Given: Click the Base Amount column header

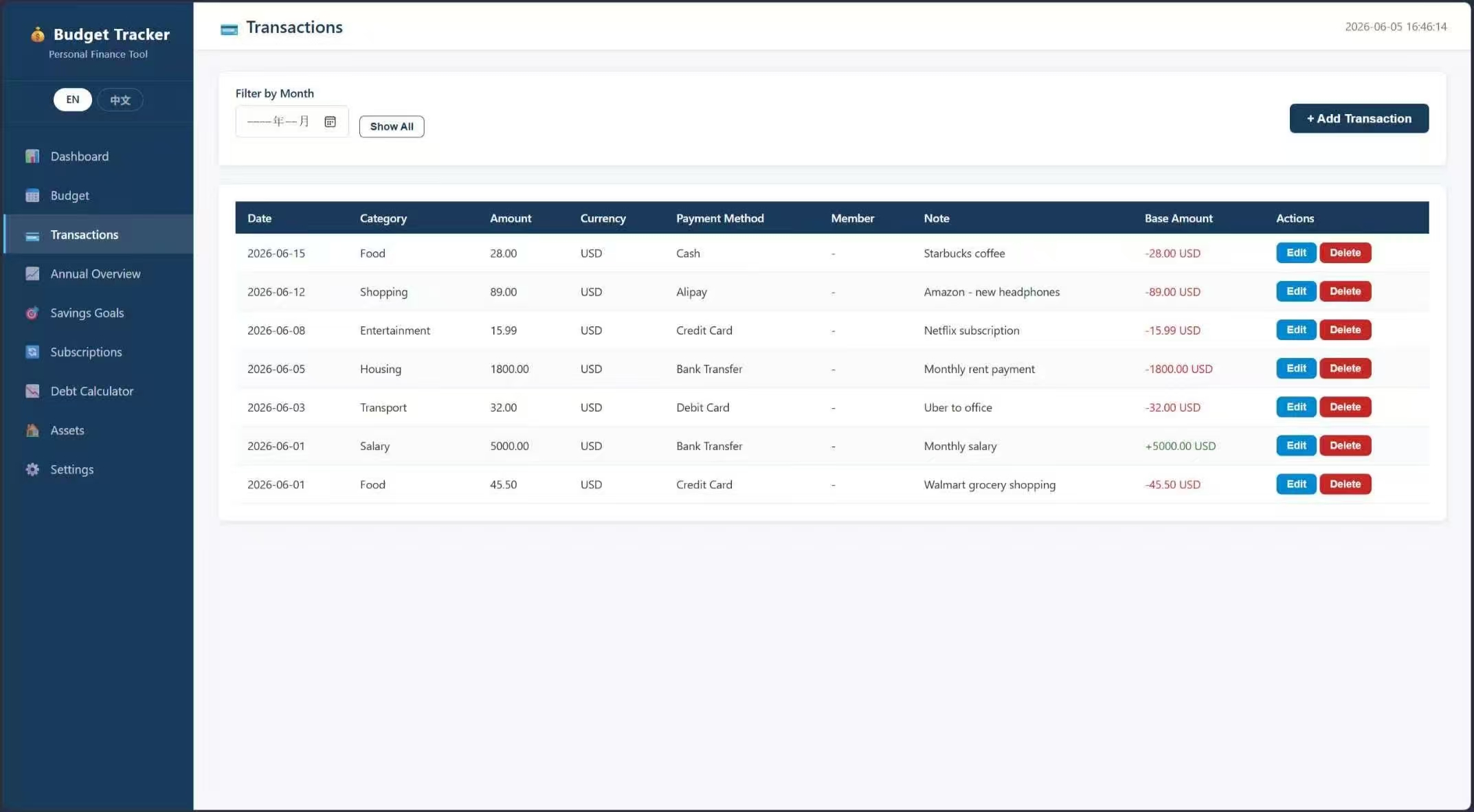Looking at the screenshot, I should (1179, 218).
